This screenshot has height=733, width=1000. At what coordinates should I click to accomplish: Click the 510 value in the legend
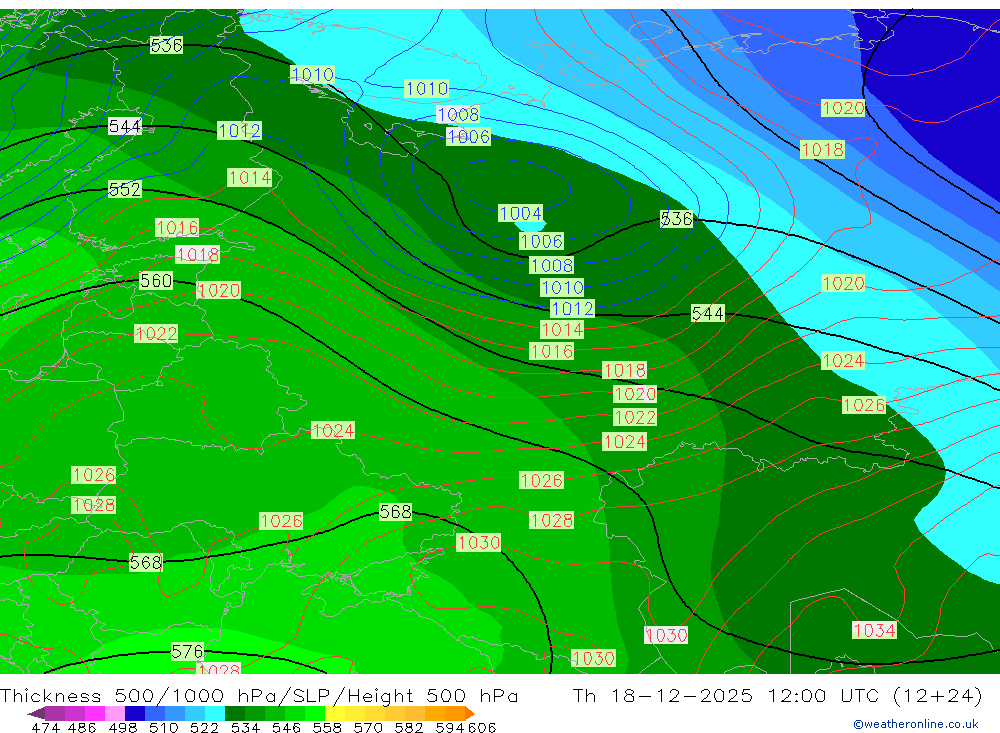tap(163, 727)
